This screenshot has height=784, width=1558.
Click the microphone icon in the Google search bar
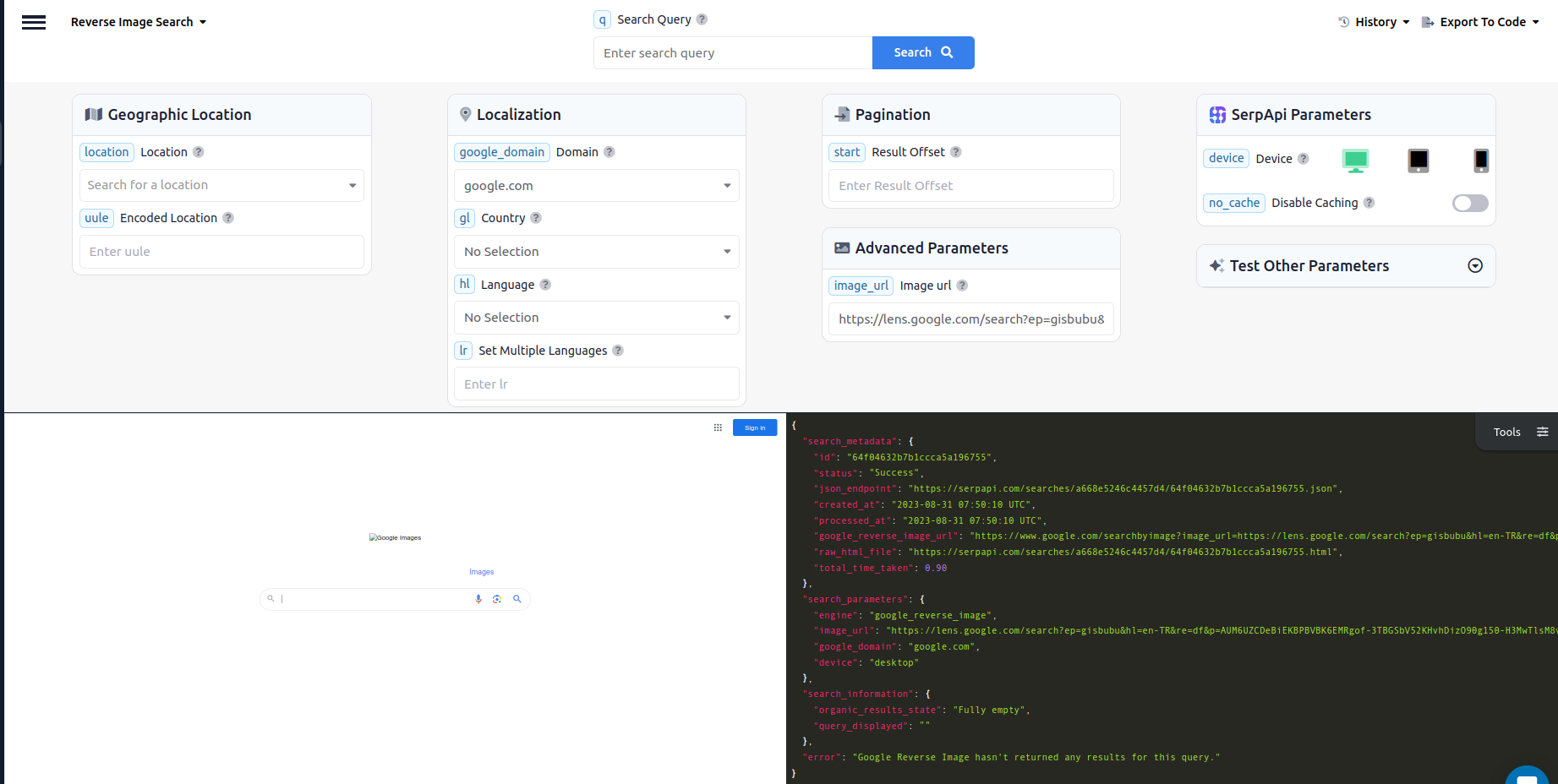coord(478,599)
